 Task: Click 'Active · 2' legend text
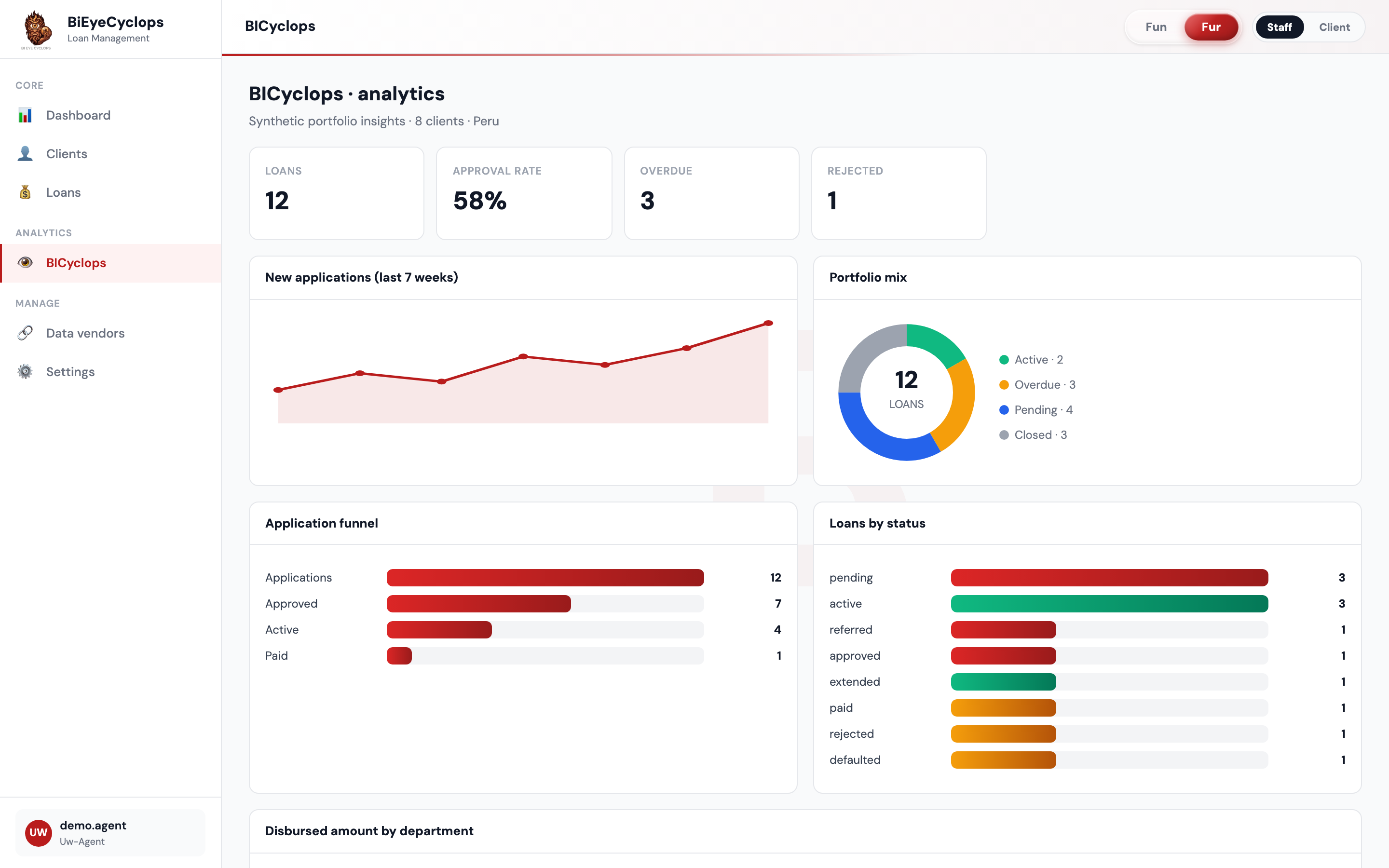(x=1038, y=360)
